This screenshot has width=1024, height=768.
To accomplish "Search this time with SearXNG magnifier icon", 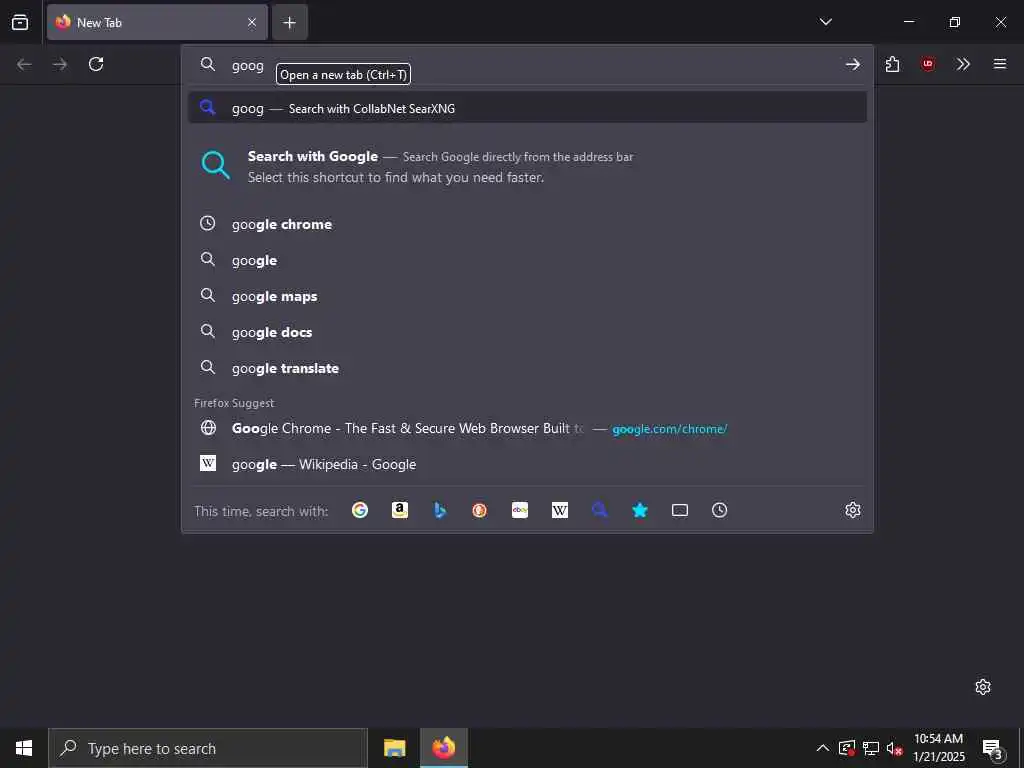I will 600,510.
